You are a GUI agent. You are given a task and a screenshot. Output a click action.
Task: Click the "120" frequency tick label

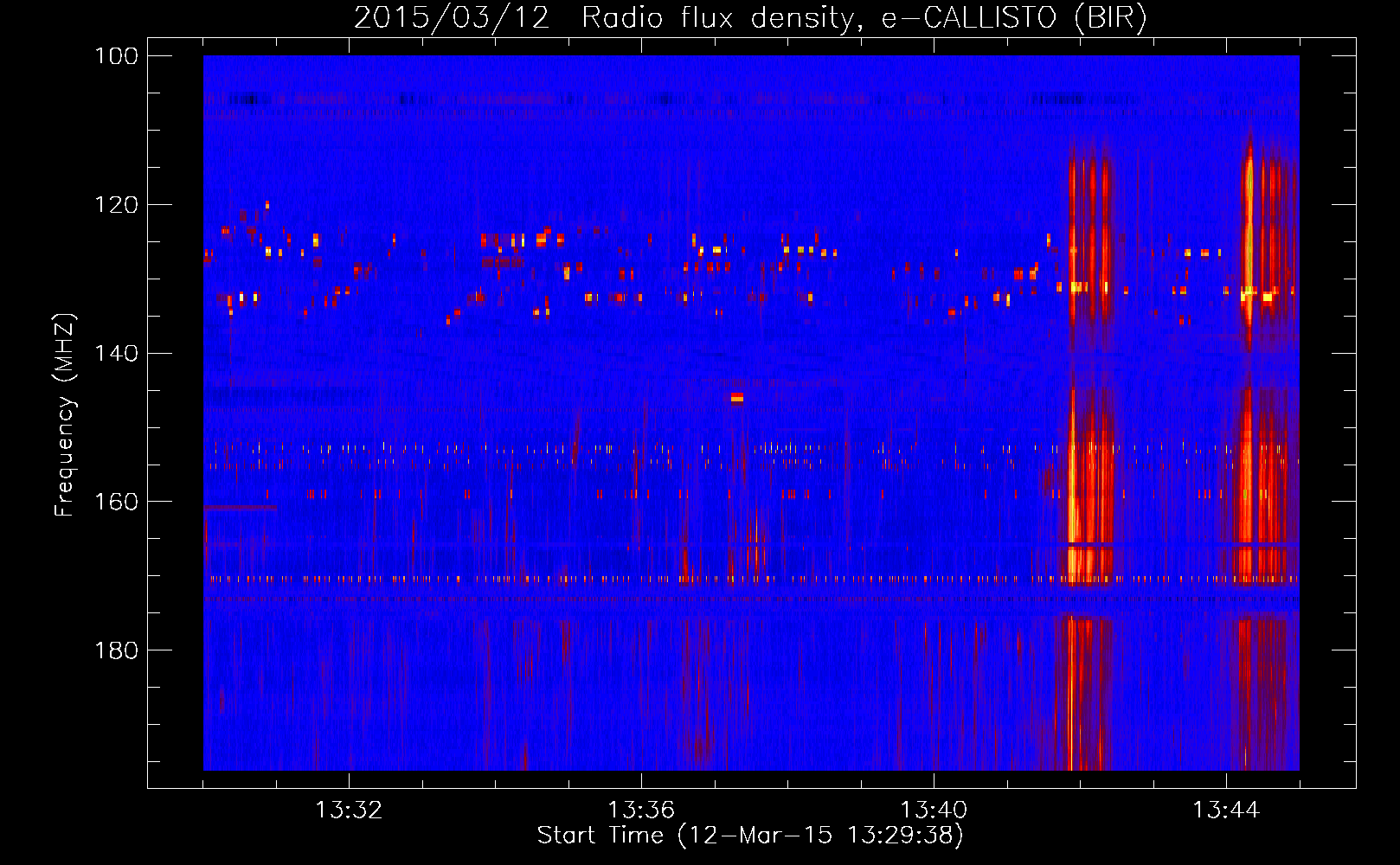coord(117,205)
